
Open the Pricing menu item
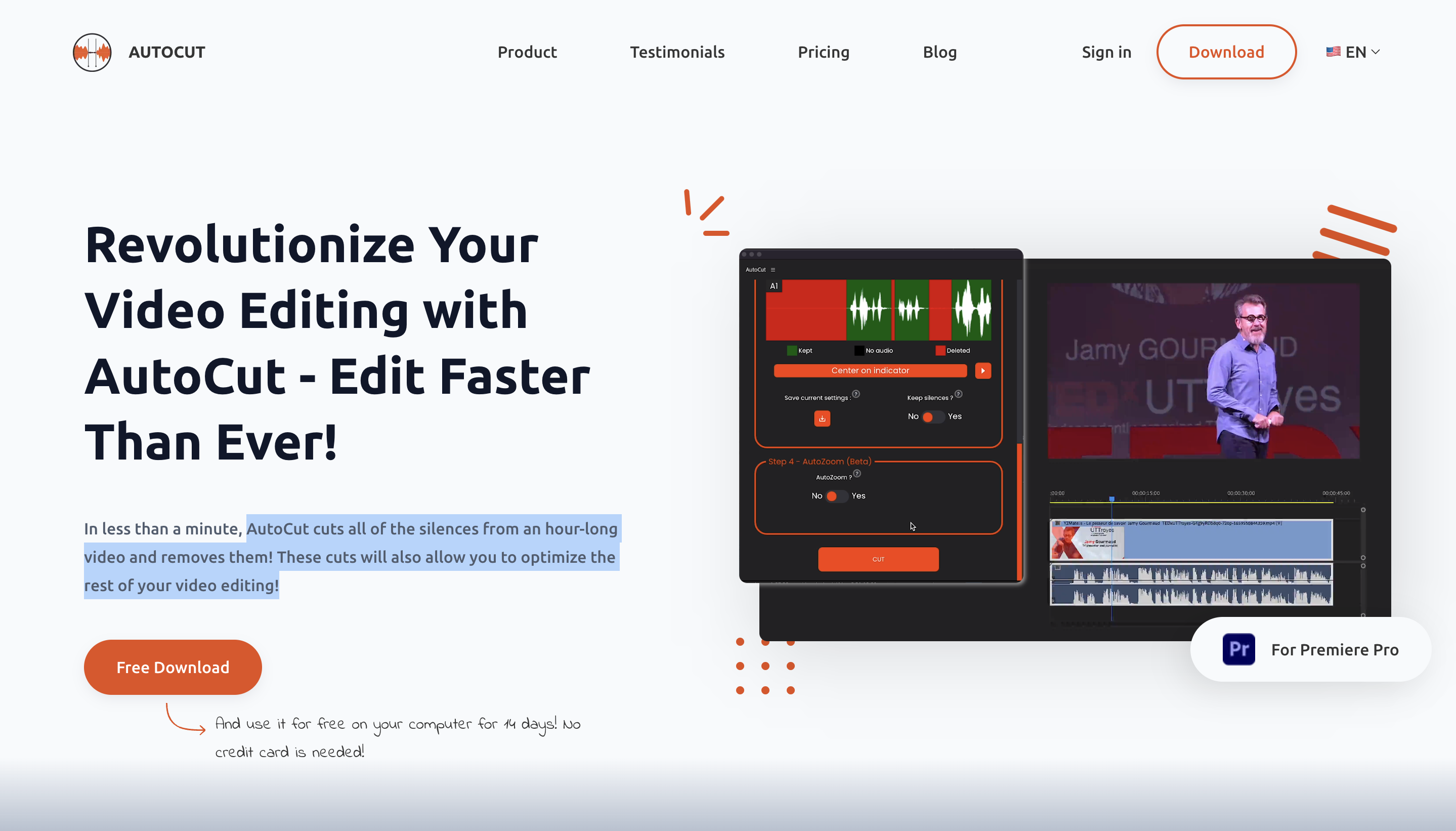pyautogui.click(x=823, y=51)
